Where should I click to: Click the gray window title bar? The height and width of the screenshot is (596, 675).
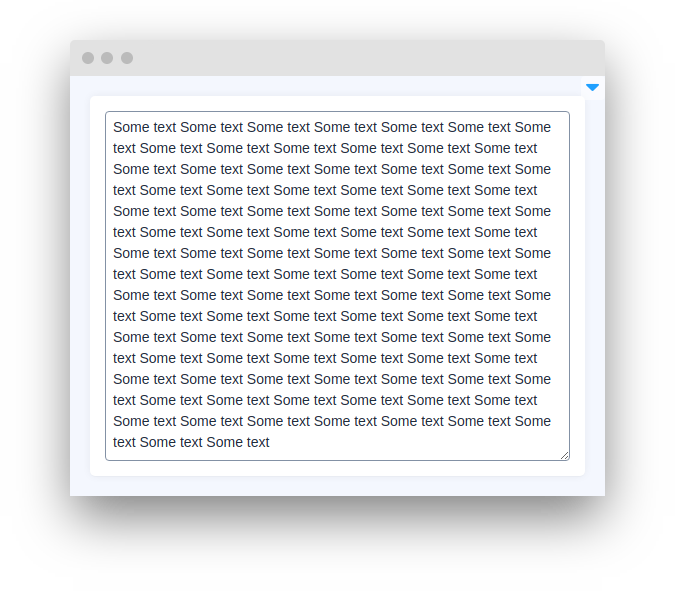(338, 58)
